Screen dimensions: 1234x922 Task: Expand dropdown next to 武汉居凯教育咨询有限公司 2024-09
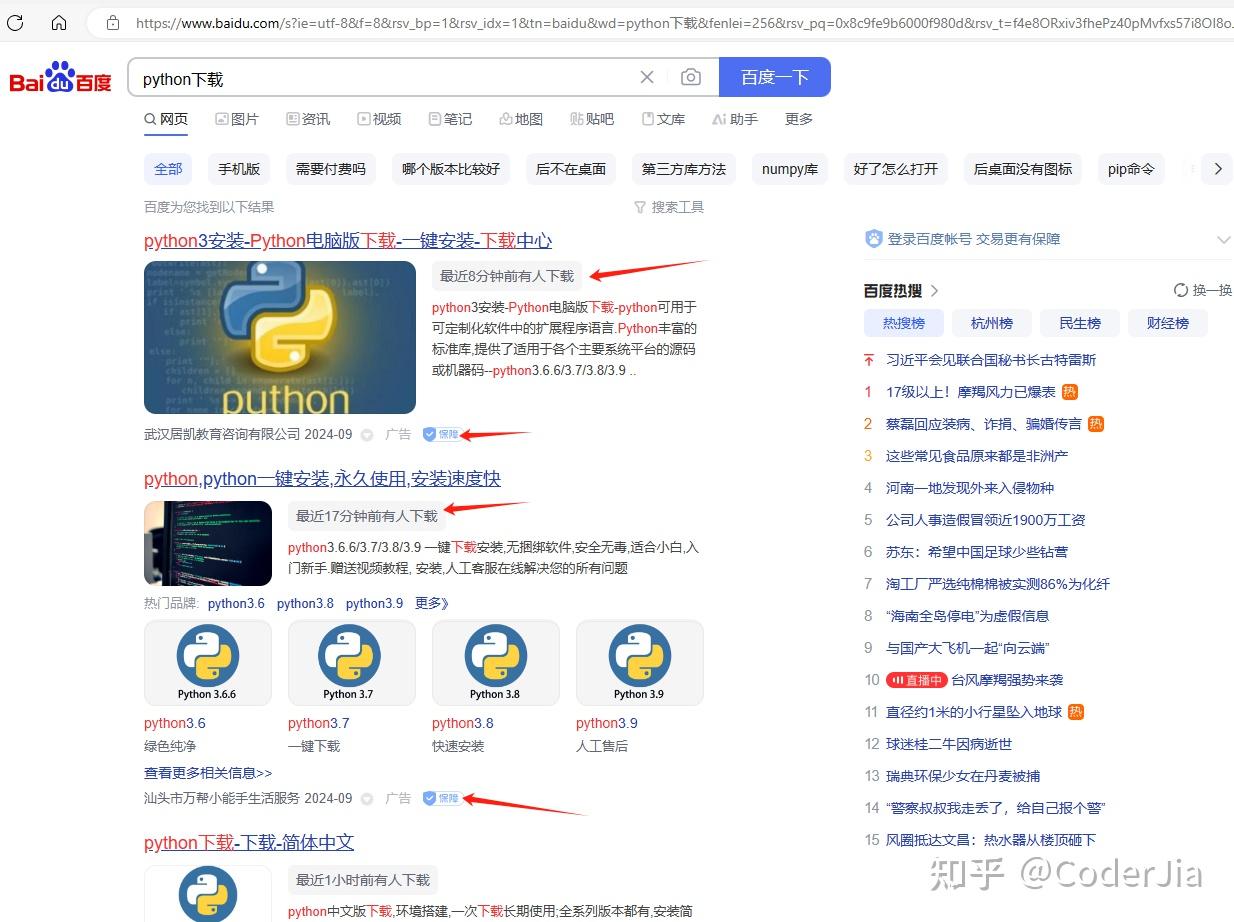pyautogui.click(x=367, y=435)
